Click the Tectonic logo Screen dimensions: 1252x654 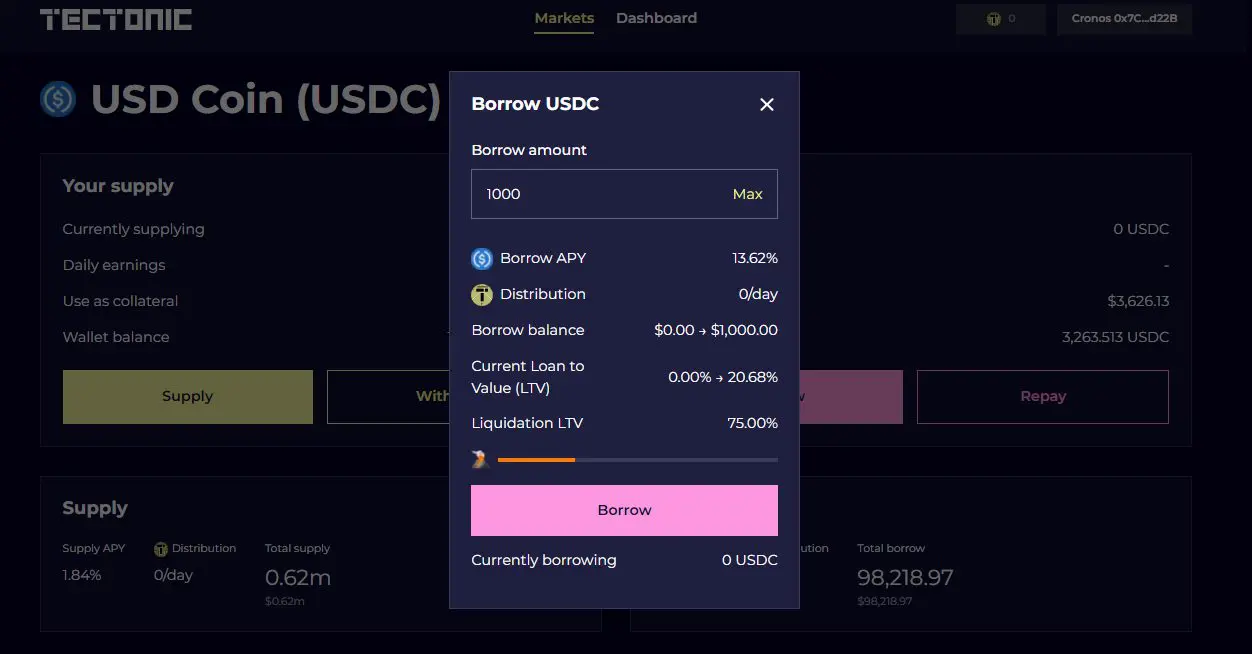point(116,19)
